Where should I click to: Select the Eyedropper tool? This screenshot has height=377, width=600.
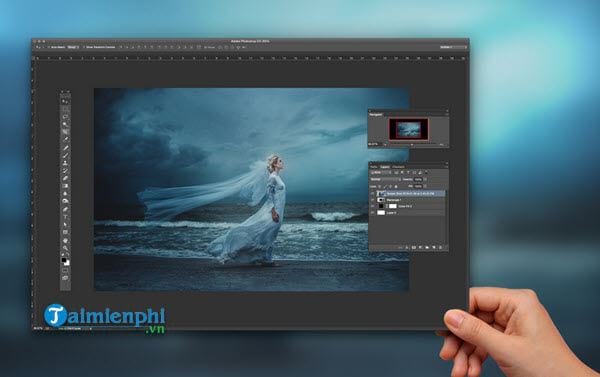[x=66, y=140]
